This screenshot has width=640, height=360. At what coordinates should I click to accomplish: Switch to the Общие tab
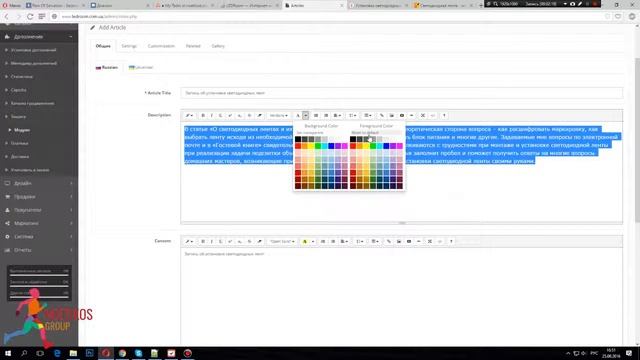103,46
